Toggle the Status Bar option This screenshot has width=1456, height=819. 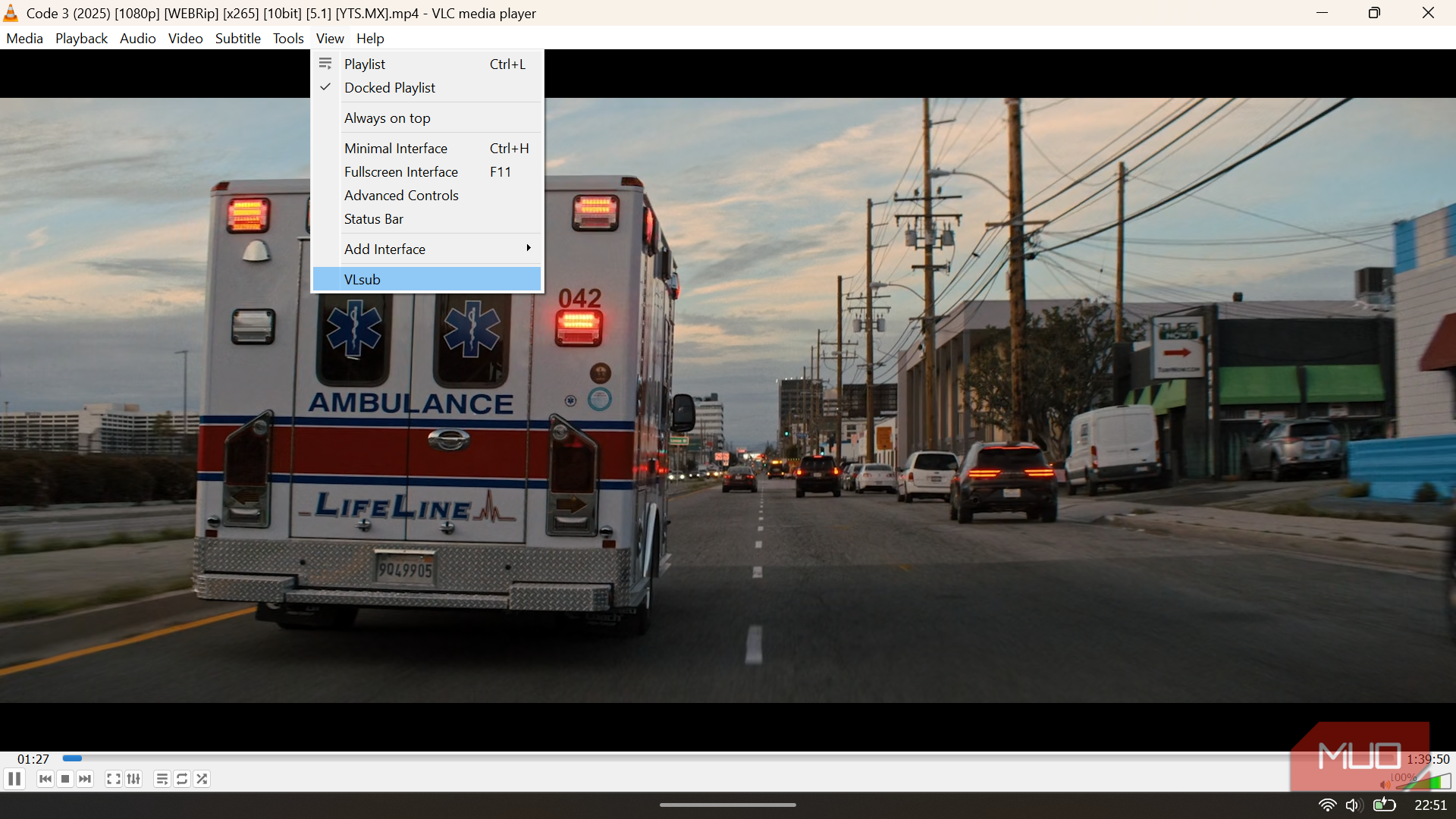pos(427,219)
